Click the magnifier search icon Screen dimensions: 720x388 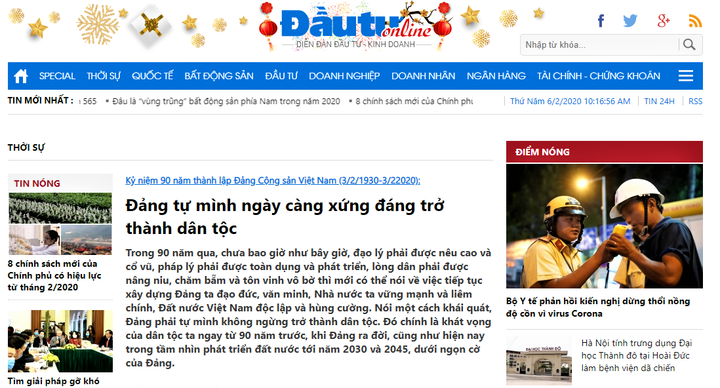tap(689, 45)
